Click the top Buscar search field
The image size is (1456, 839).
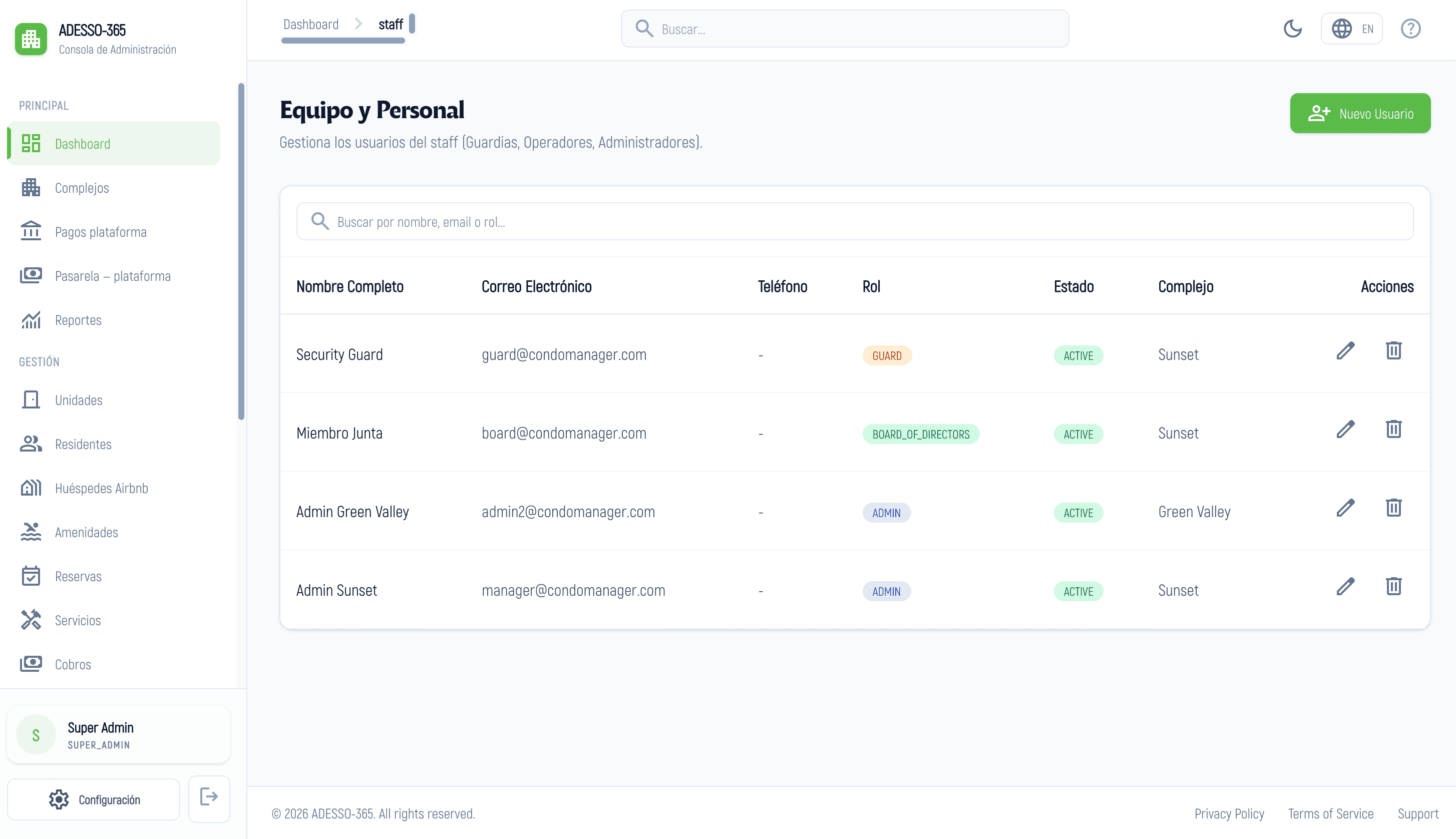coord(845,28)
